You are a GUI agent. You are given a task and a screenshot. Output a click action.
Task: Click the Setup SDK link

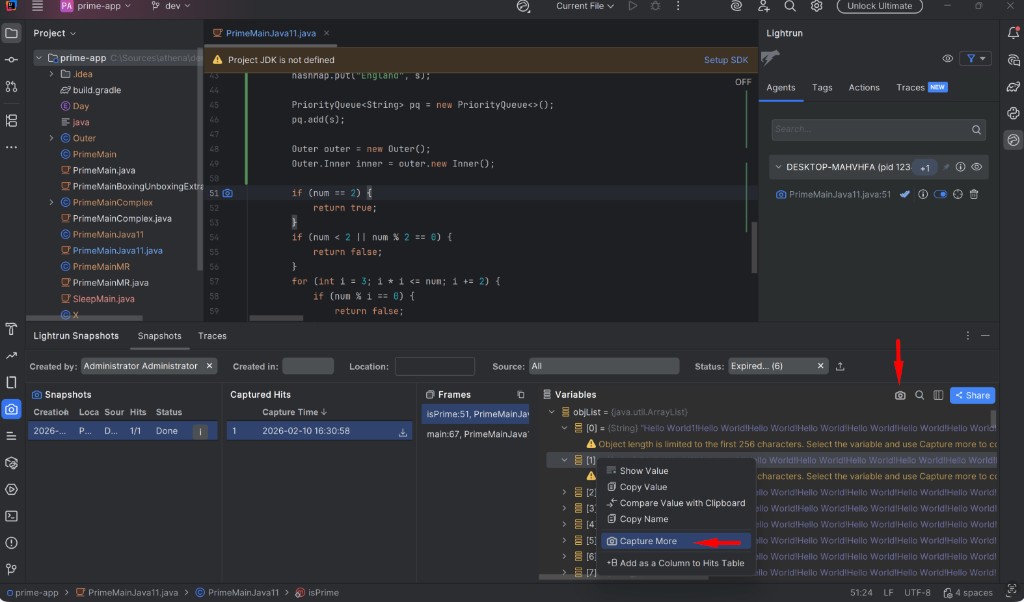[x=725, y=60]
